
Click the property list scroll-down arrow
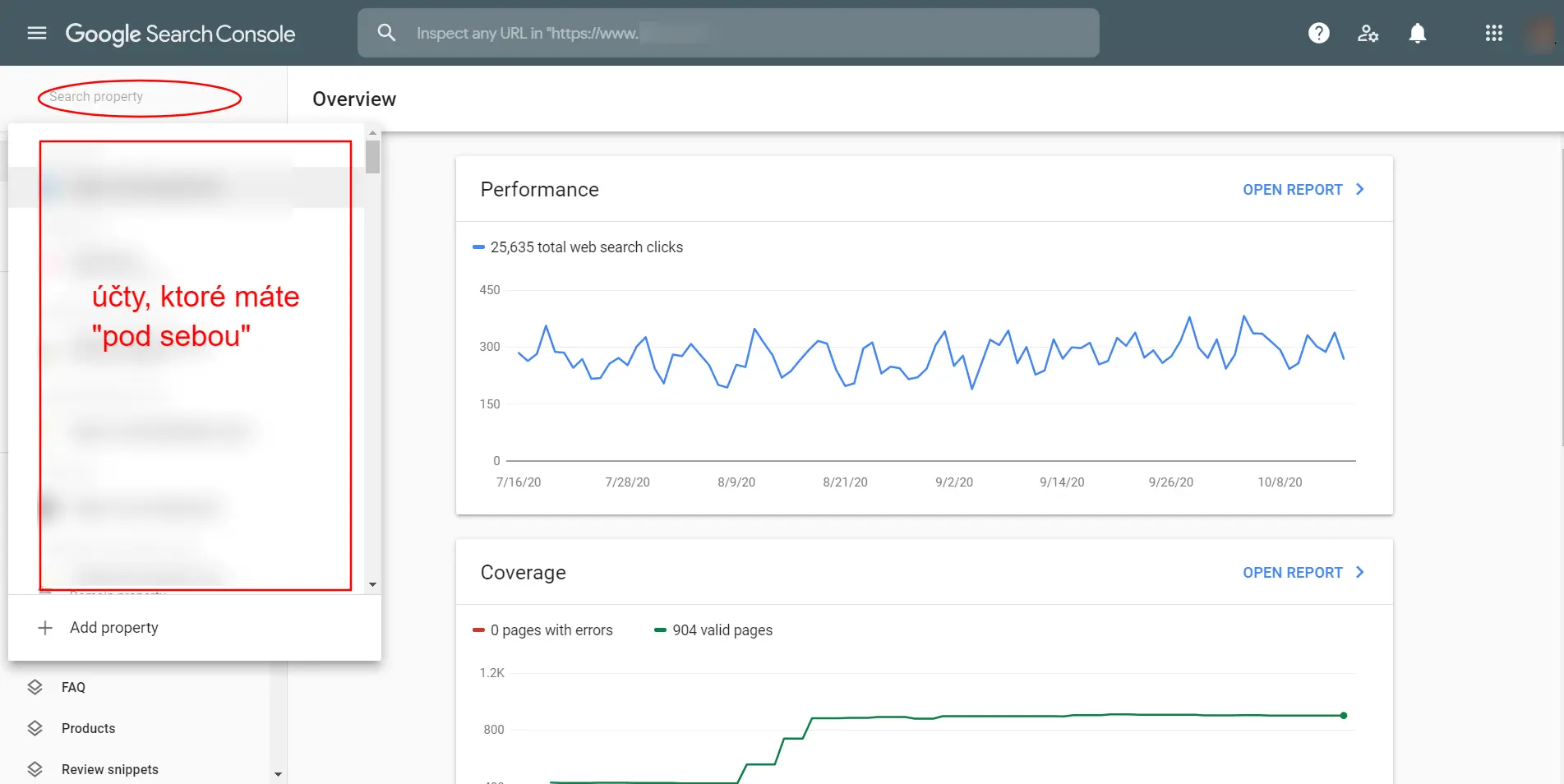(x=373, y=585)
